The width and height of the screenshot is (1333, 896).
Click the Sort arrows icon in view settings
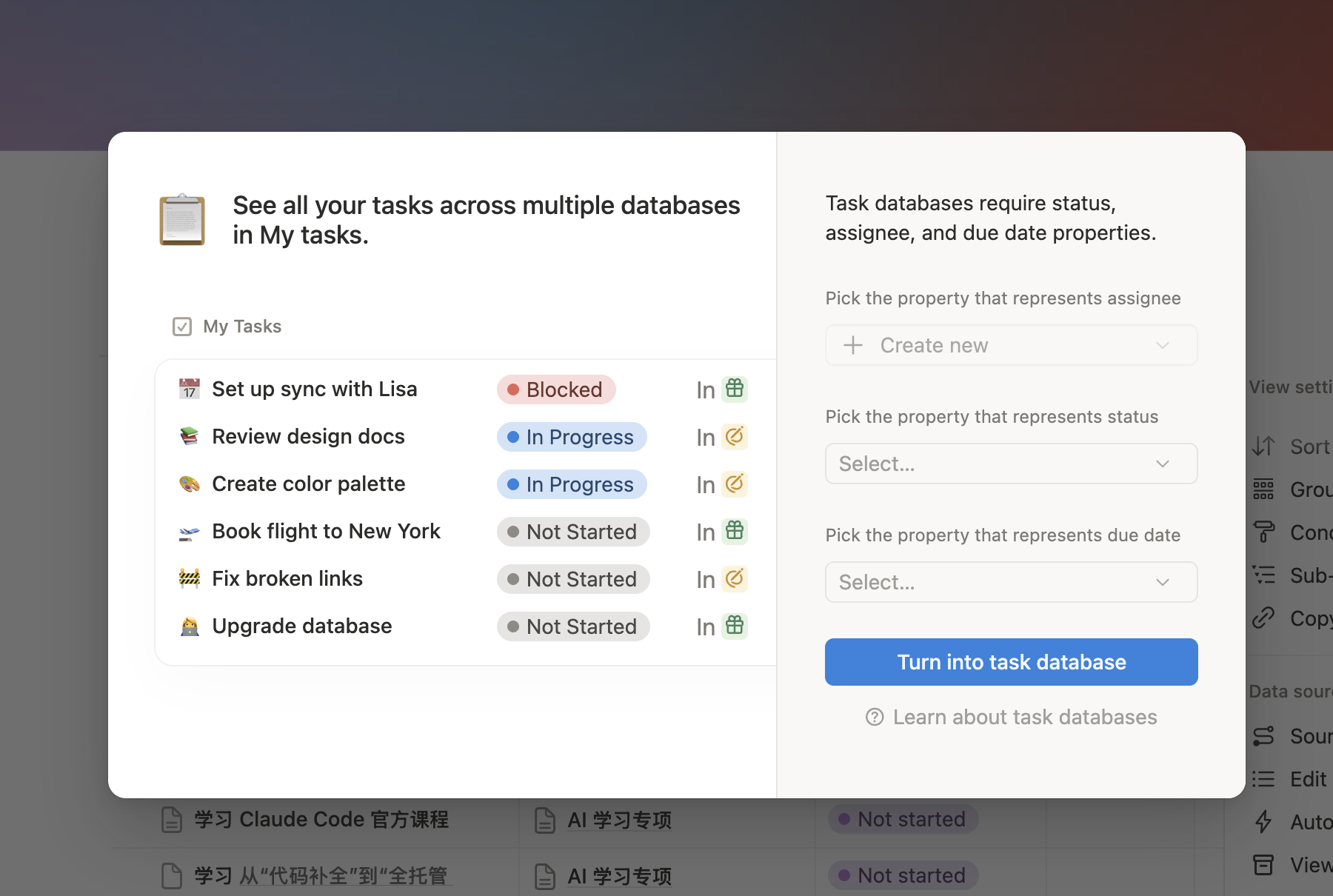(1263, 447)
